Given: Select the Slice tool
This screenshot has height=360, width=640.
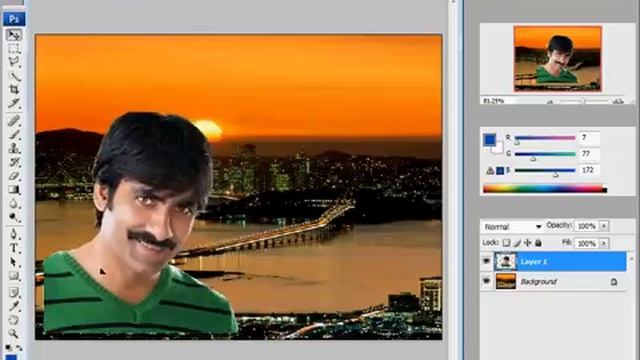Looking at the screenshot, I should coord(14,103).
